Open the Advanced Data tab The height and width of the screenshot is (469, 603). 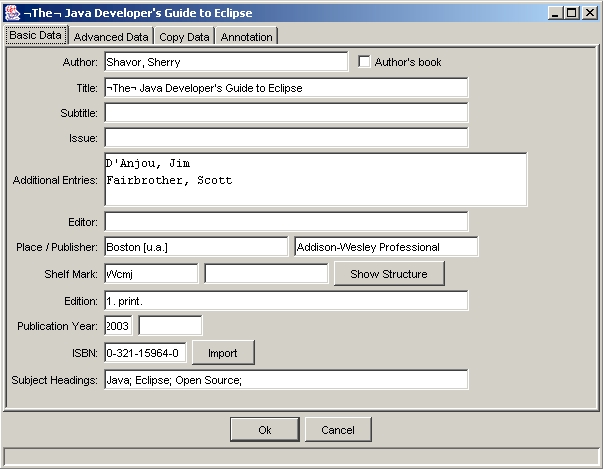point(111,37)
